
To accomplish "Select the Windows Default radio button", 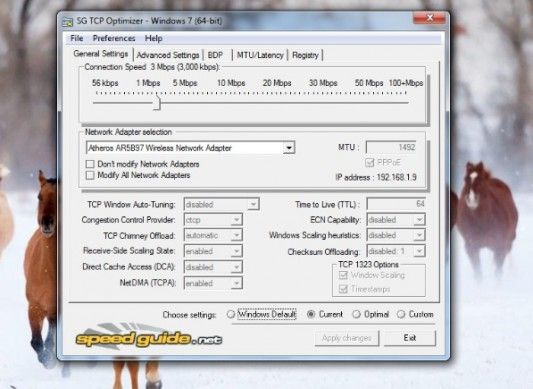I will tap(231, 314).
